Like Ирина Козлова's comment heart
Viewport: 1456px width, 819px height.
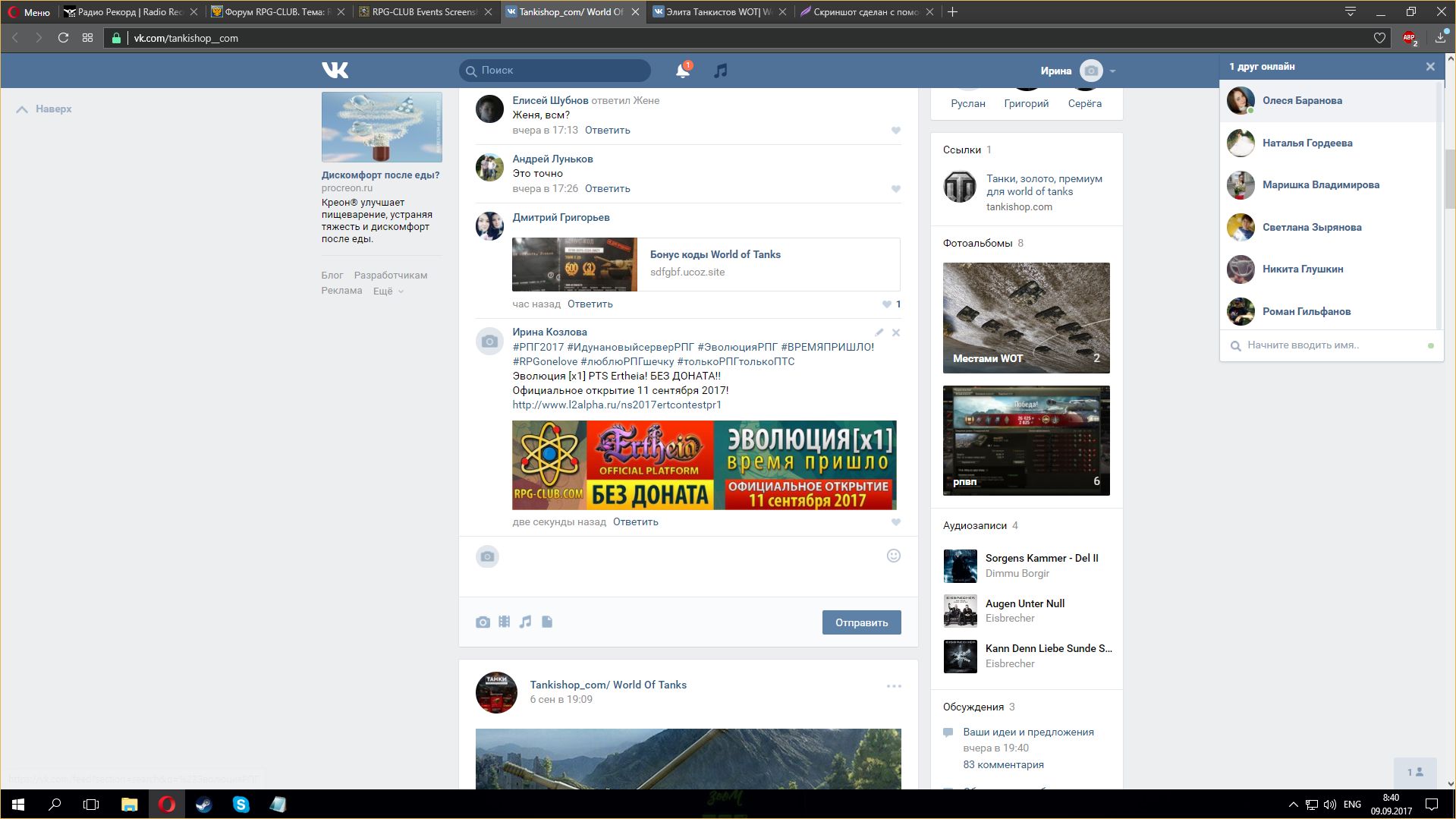coord(896,522)
